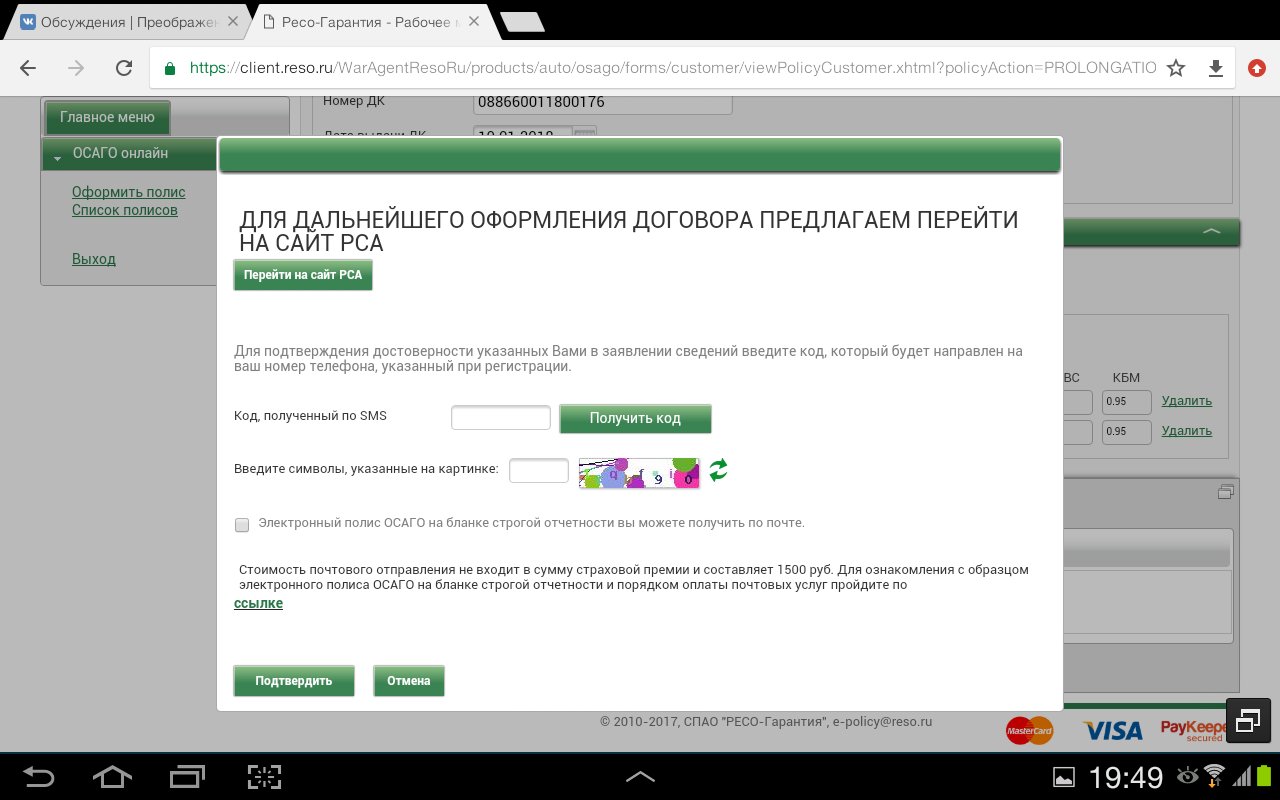The height and width of the screenshot is (800, 1280).
Task: Open the Главное меню tab
Action: pos(107,117)
